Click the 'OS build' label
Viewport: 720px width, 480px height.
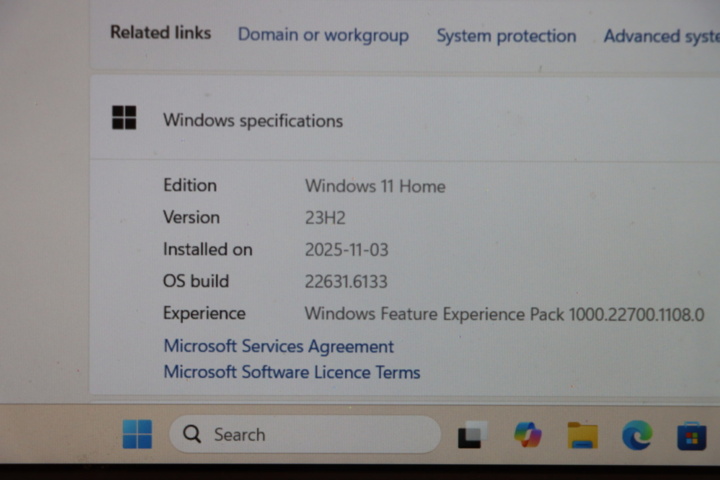point(196,281)
